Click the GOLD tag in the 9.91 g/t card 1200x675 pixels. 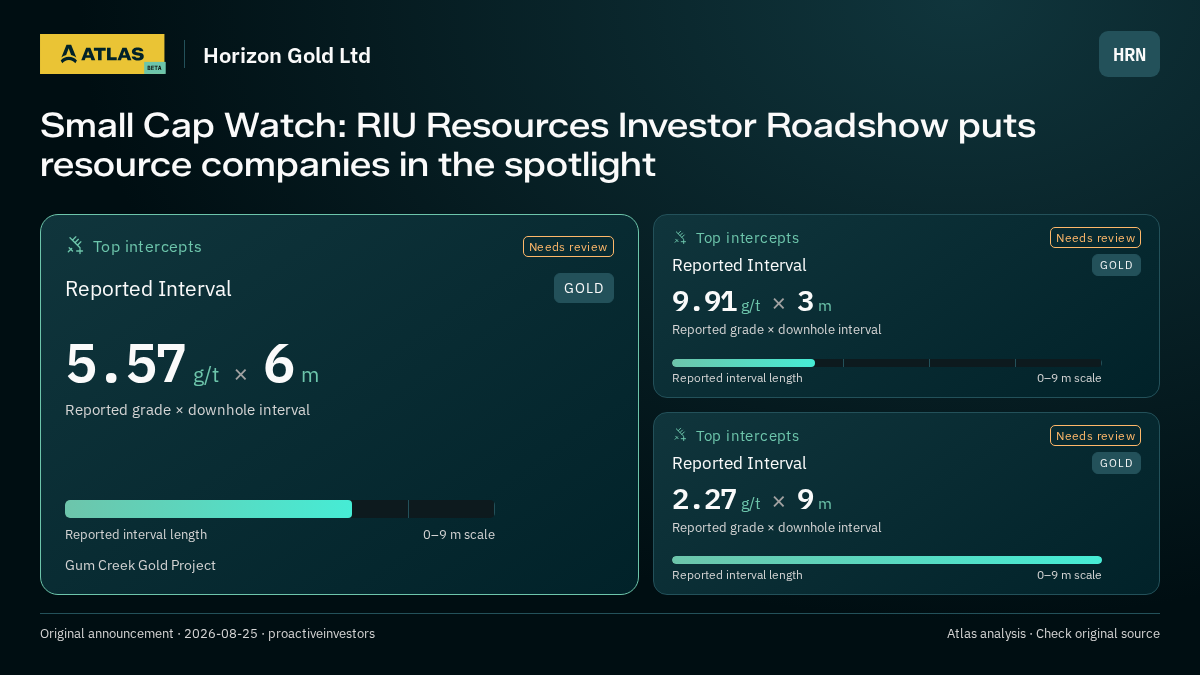point(1116,265)
